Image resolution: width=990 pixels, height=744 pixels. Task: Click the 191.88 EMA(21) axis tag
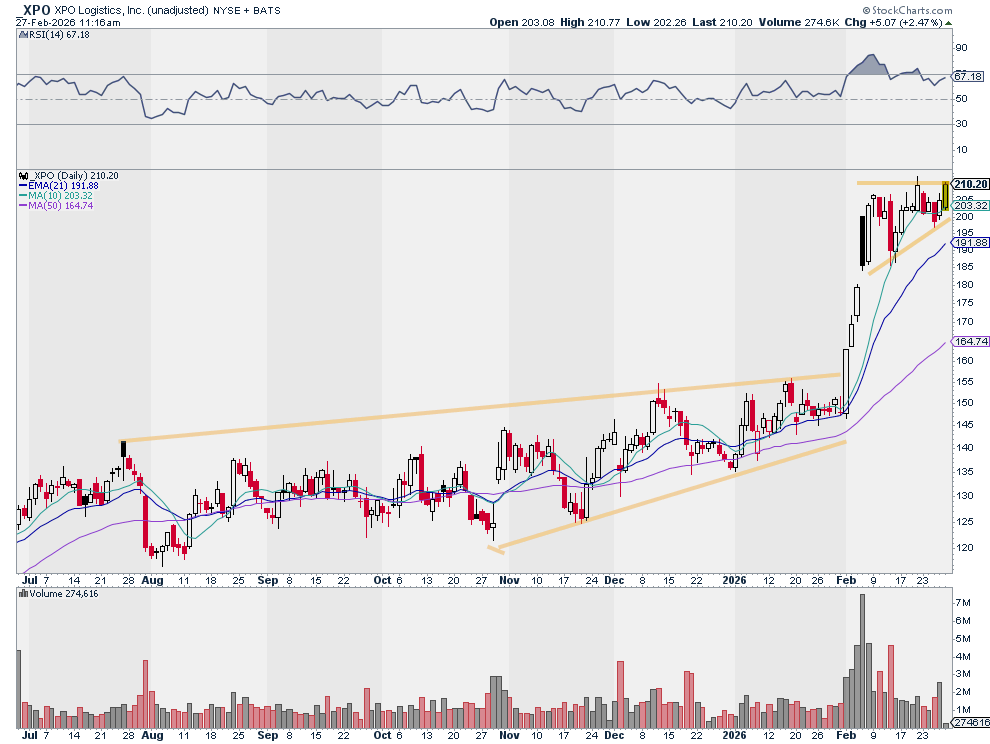[x=971, y=243]
